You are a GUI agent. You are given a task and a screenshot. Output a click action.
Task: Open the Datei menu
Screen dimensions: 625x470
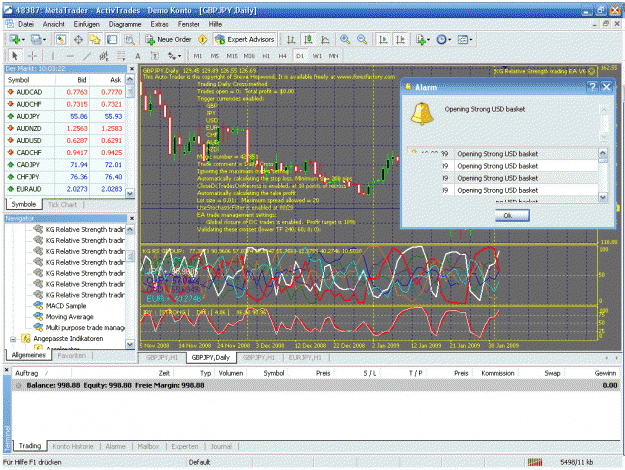point(26,24)
